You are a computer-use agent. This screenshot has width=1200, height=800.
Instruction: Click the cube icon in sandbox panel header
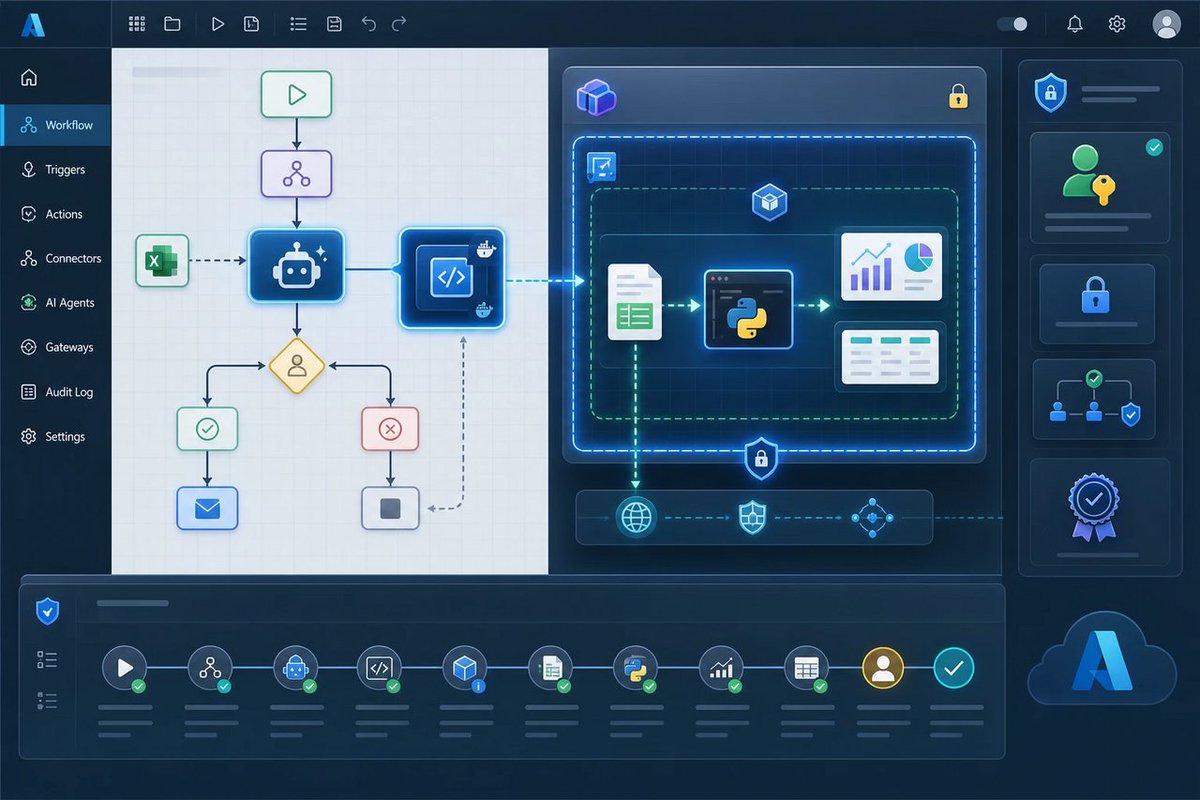(x=596, y=96)
